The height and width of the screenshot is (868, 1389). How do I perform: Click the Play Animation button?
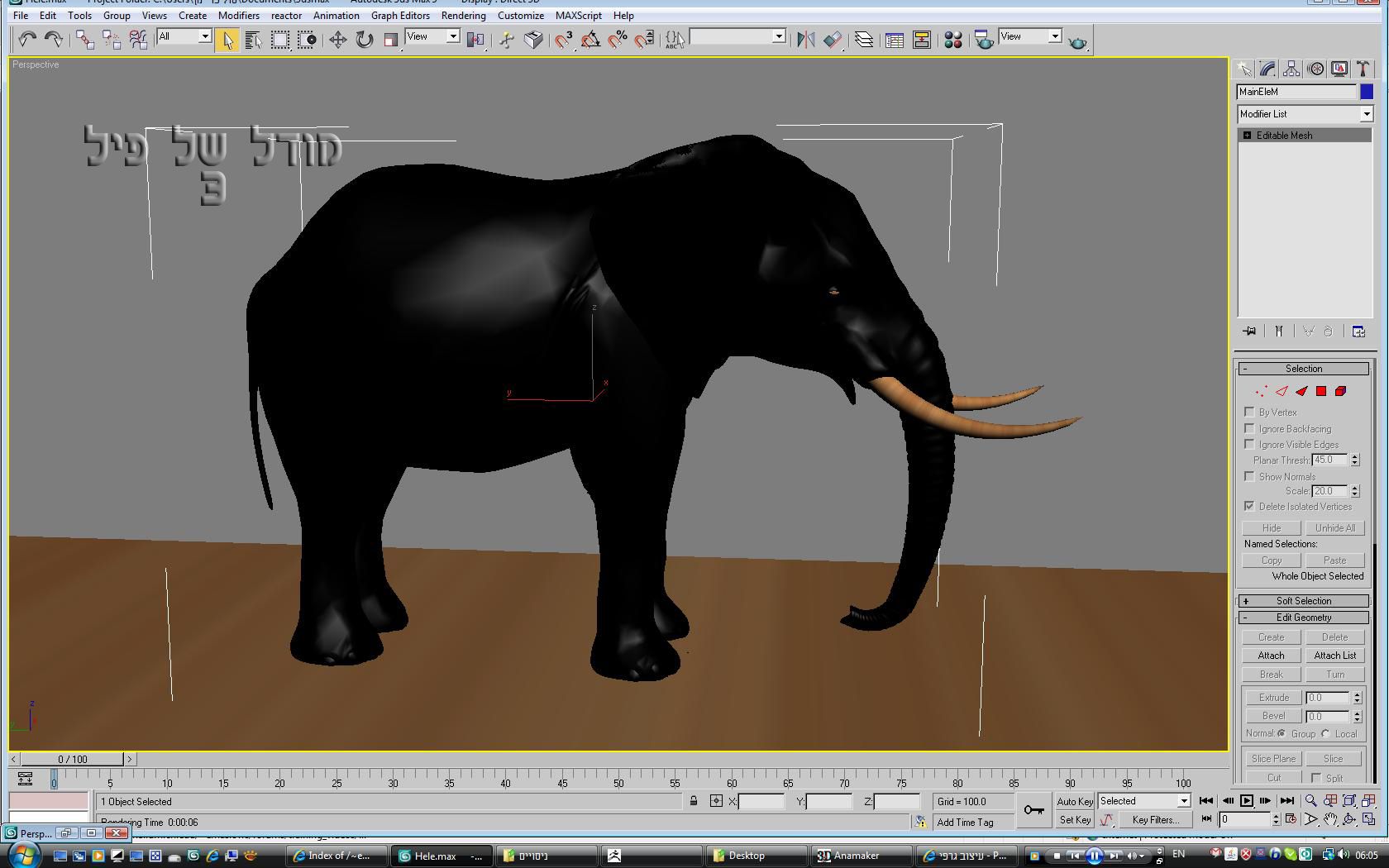pyautogui.click(x=1246, y=800)
